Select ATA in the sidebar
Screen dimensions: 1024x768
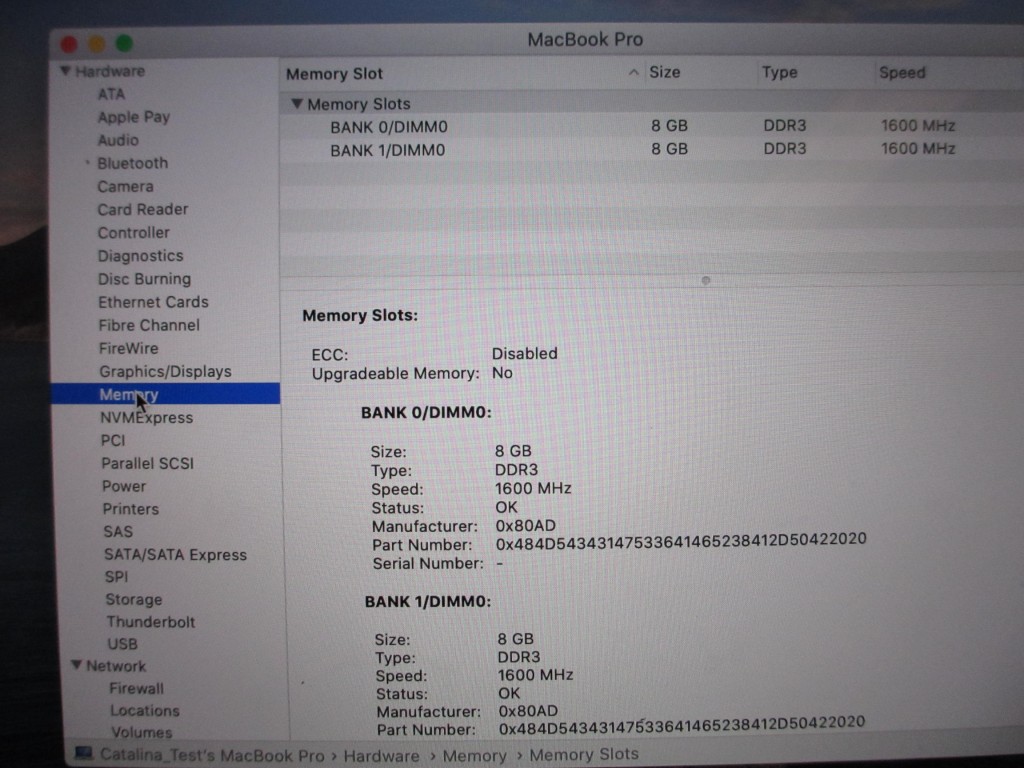click(111, 94)
